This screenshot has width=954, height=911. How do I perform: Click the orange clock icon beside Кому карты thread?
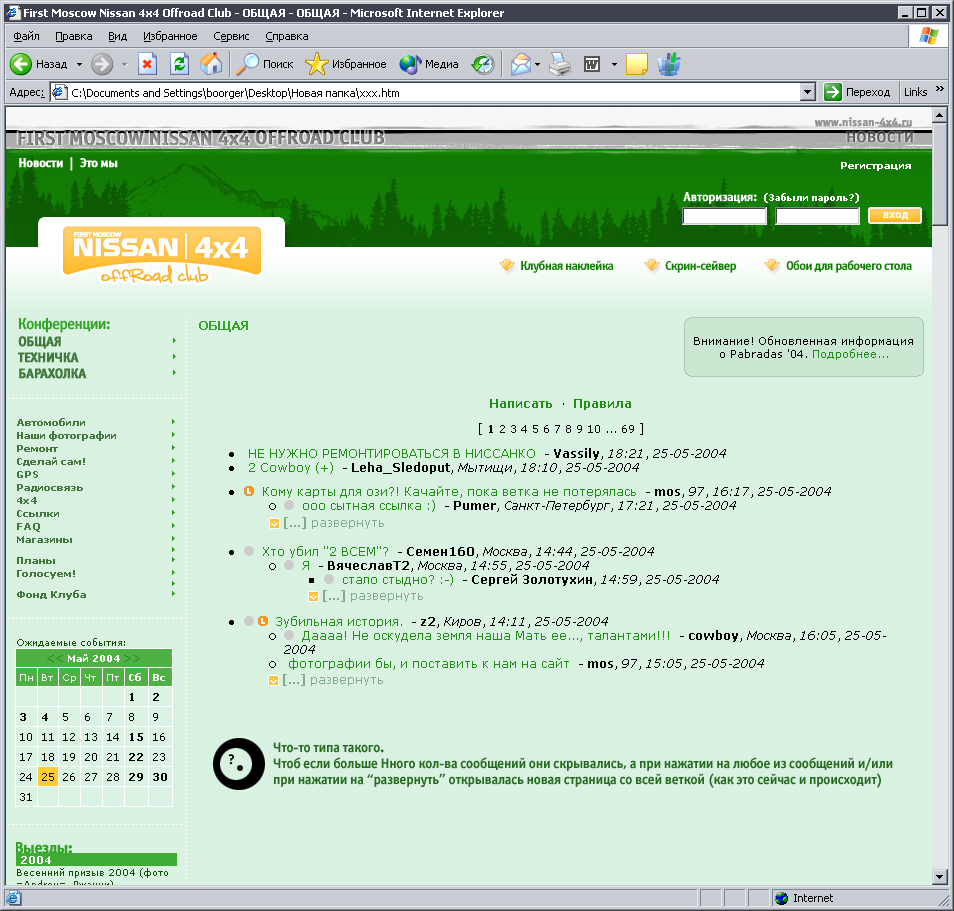[249, 491]
